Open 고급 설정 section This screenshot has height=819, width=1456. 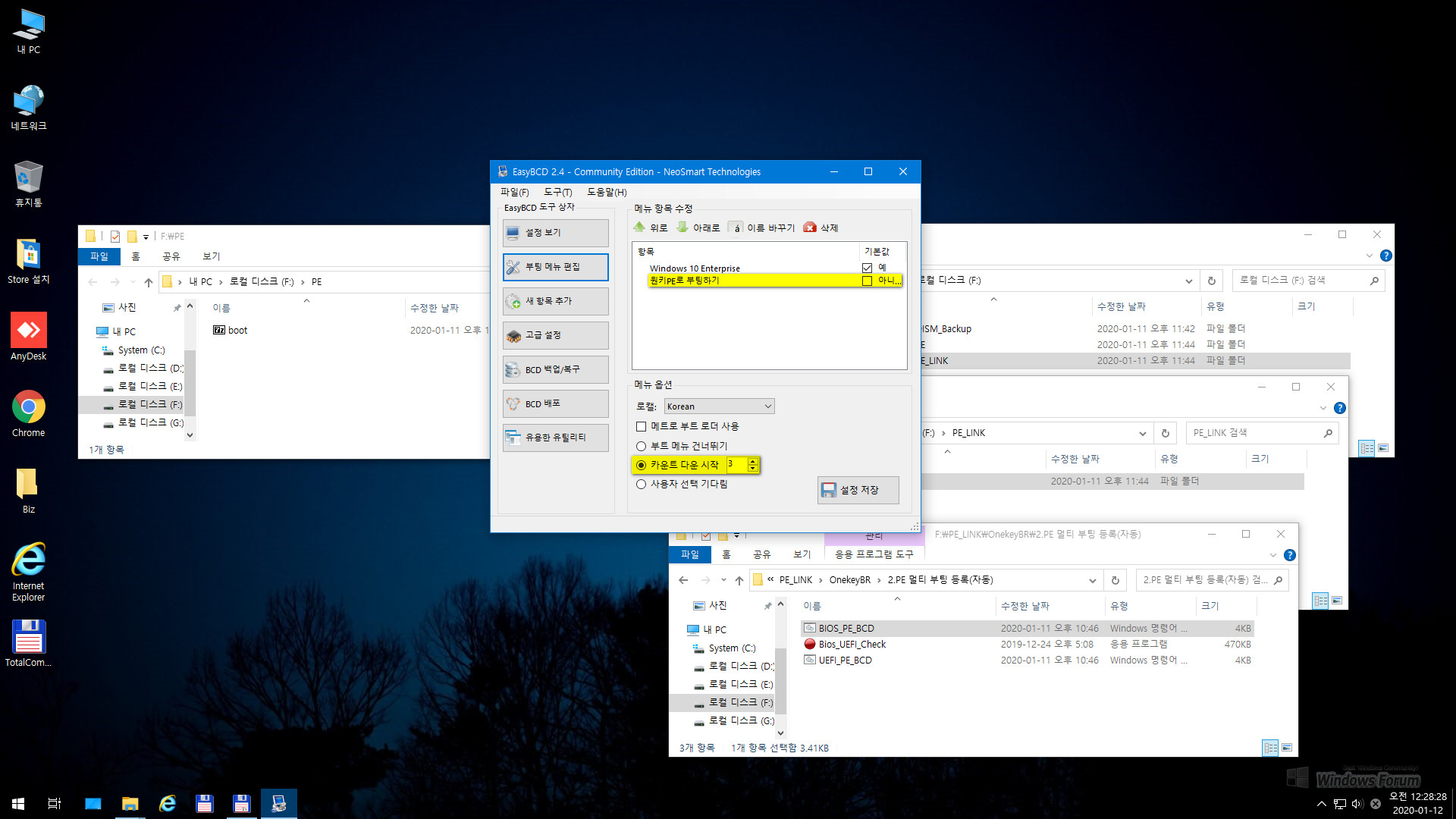tap(555, 335)
